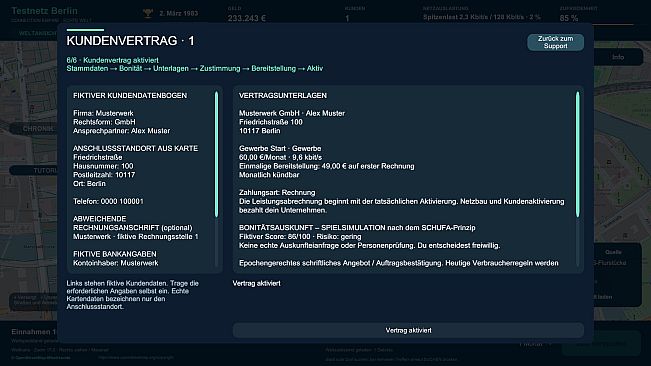Select 'Aktiv' step in the breadcrumb
The height and width of the screenshot is (366, 651).
click(315, 68)
